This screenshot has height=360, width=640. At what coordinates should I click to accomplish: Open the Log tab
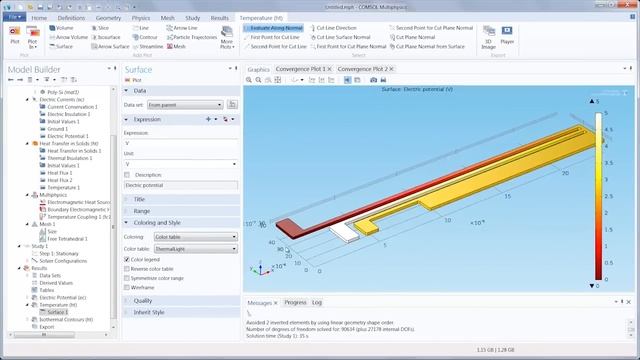317,302
